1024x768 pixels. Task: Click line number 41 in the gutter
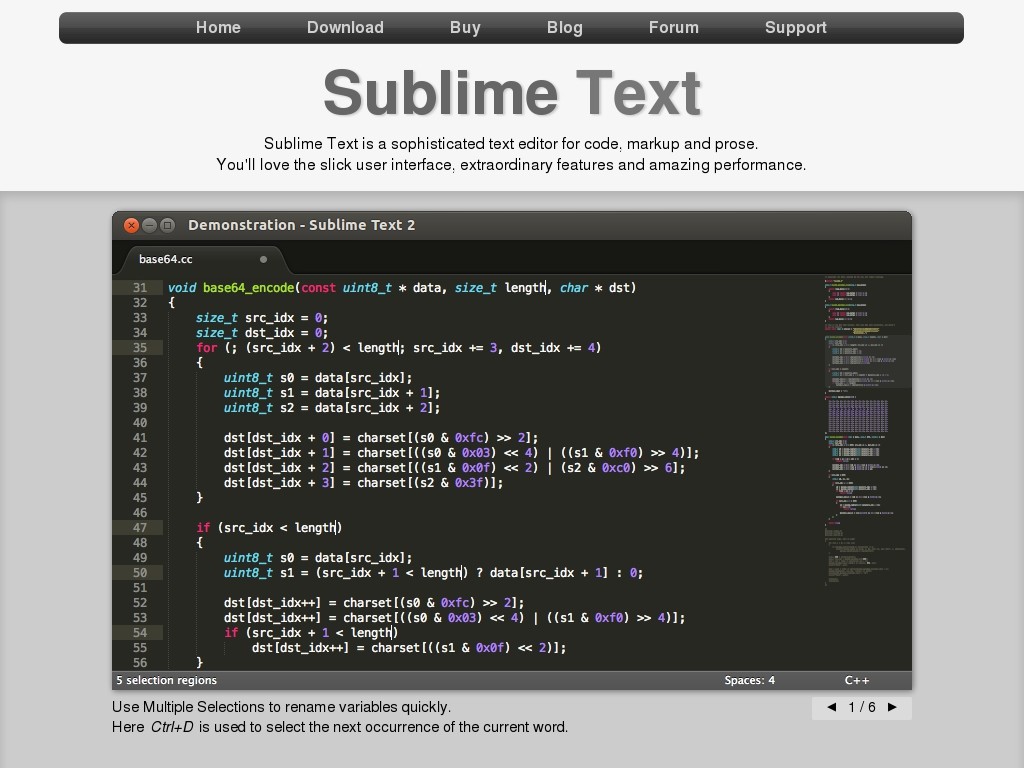click(140, 438)
